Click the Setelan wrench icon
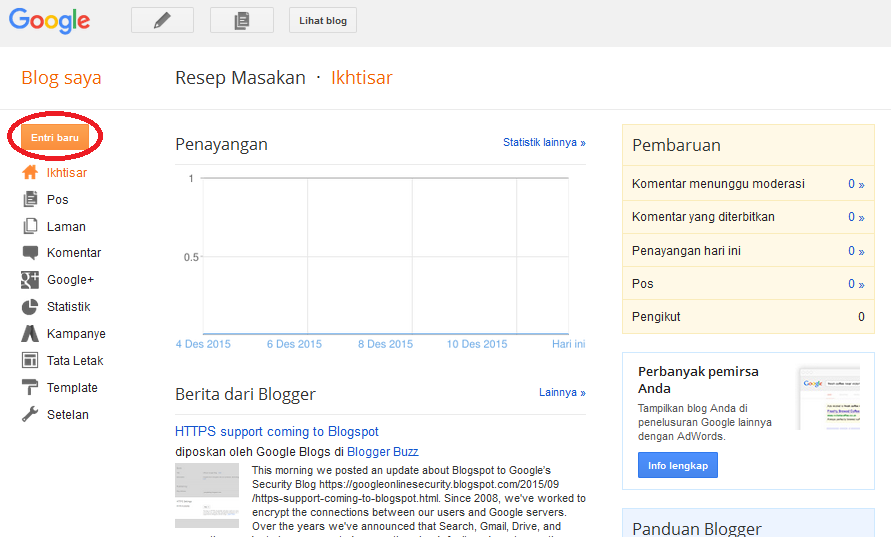This screenshot has width=891, height=537. (x=30, y=414)
